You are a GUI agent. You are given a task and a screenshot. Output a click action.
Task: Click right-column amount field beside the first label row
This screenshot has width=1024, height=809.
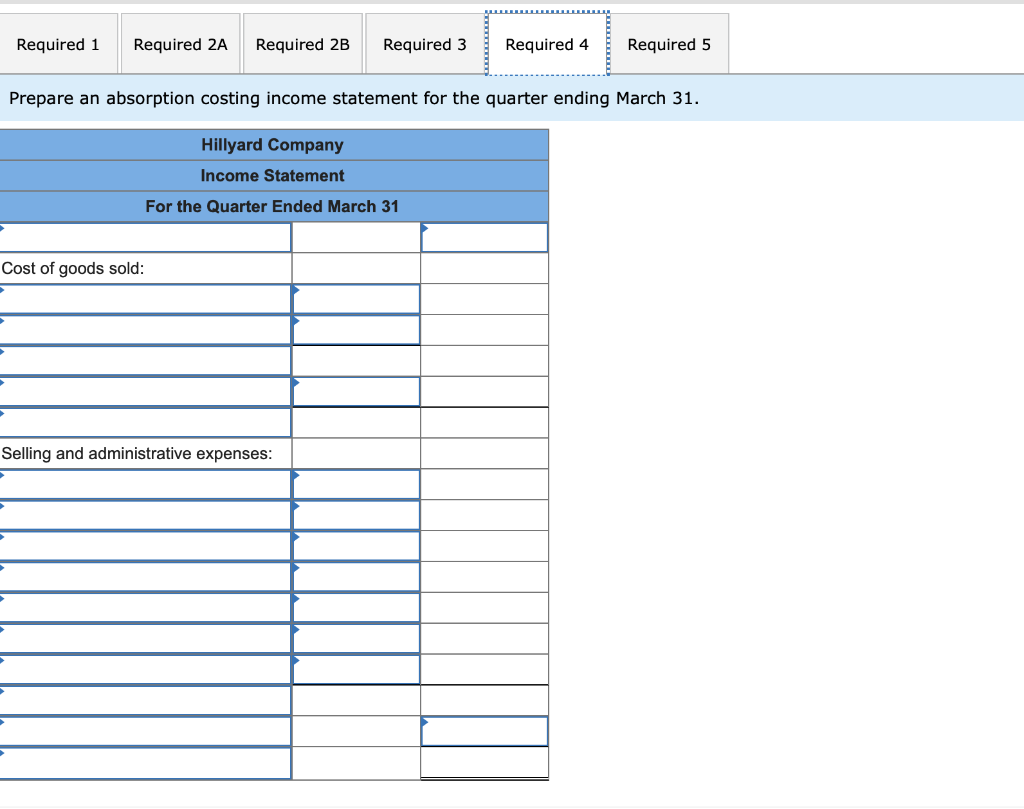click(485, 238)
